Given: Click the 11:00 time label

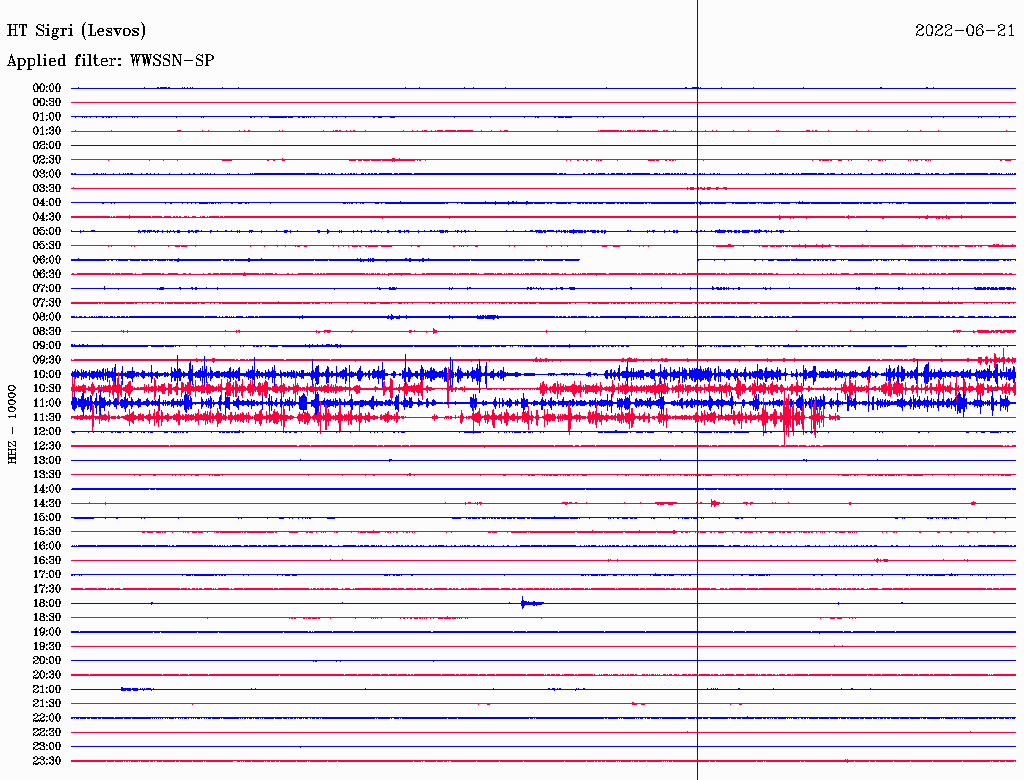Looking at the screenshot, I should [47, 403].
